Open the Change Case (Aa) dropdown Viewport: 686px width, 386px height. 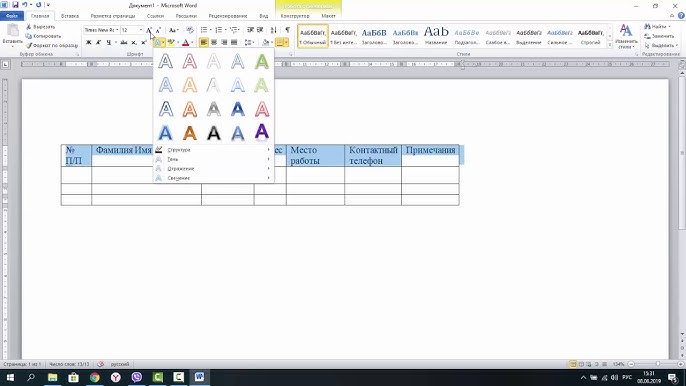coord(174,30)
